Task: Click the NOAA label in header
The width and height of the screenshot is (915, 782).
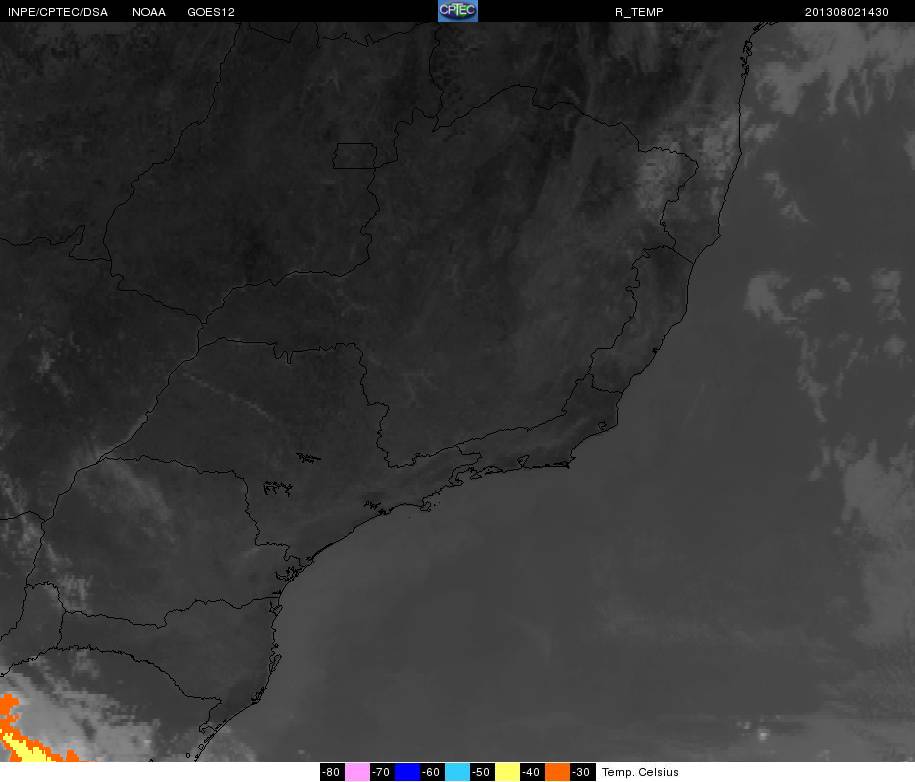Action: tap(149, 12)
